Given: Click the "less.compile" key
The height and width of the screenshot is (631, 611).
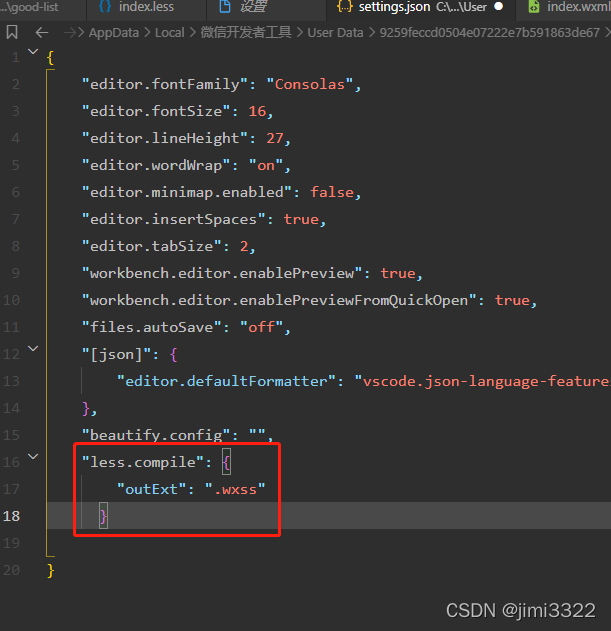Looking at the screenshot, I should click(143, 462).
